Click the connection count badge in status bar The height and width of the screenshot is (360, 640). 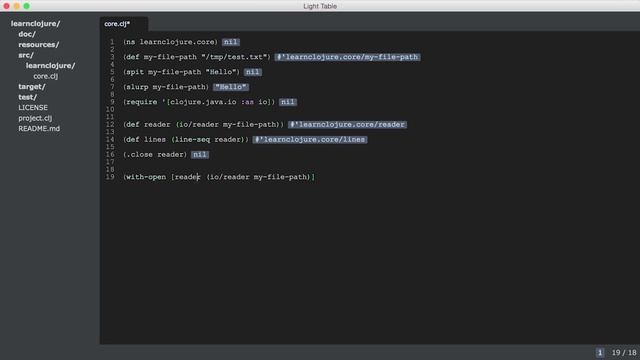tap(600, 353)
